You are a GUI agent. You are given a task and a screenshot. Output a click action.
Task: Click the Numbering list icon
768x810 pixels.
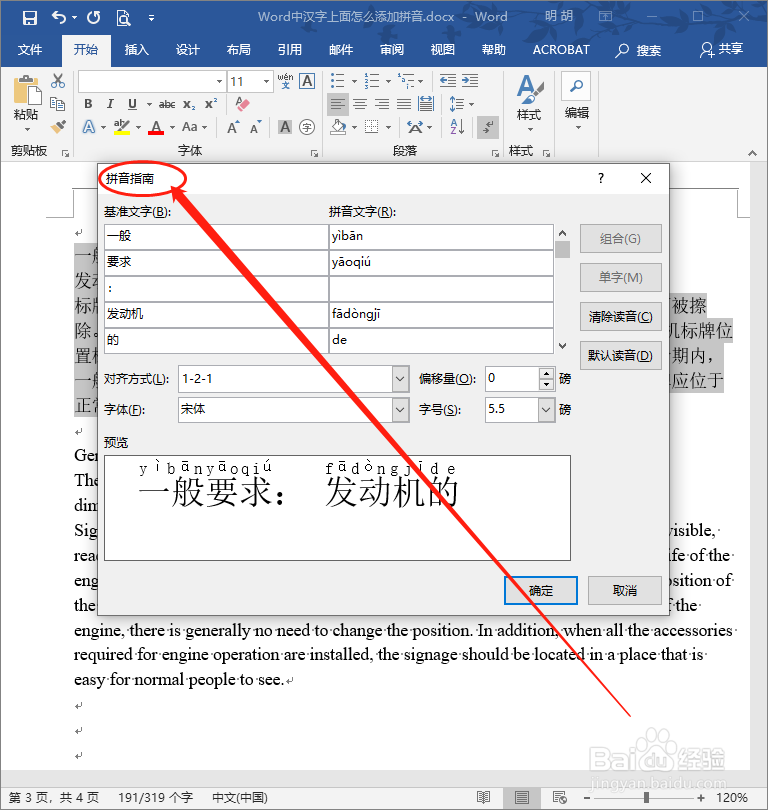pyautogui.click(x=371, y=81)
